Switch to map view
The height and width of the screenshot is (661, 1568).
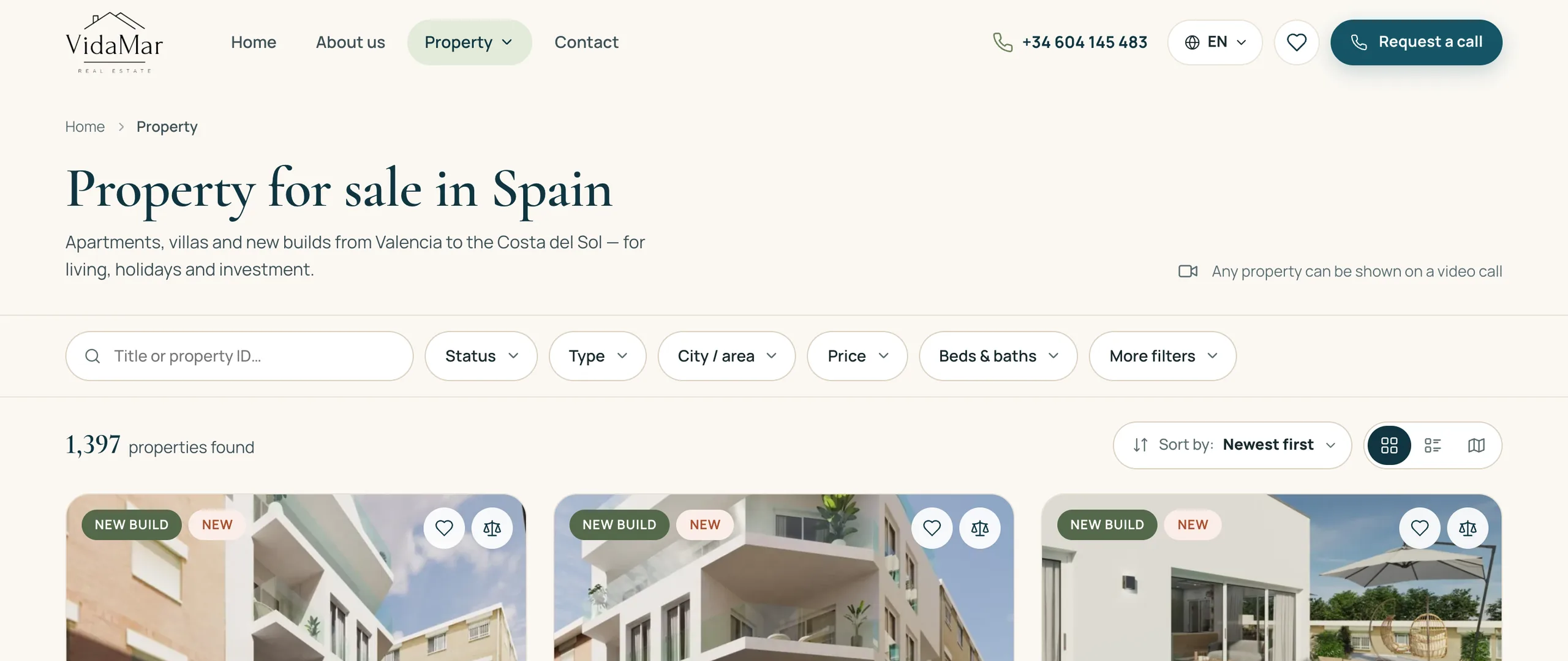(1476, 445)
